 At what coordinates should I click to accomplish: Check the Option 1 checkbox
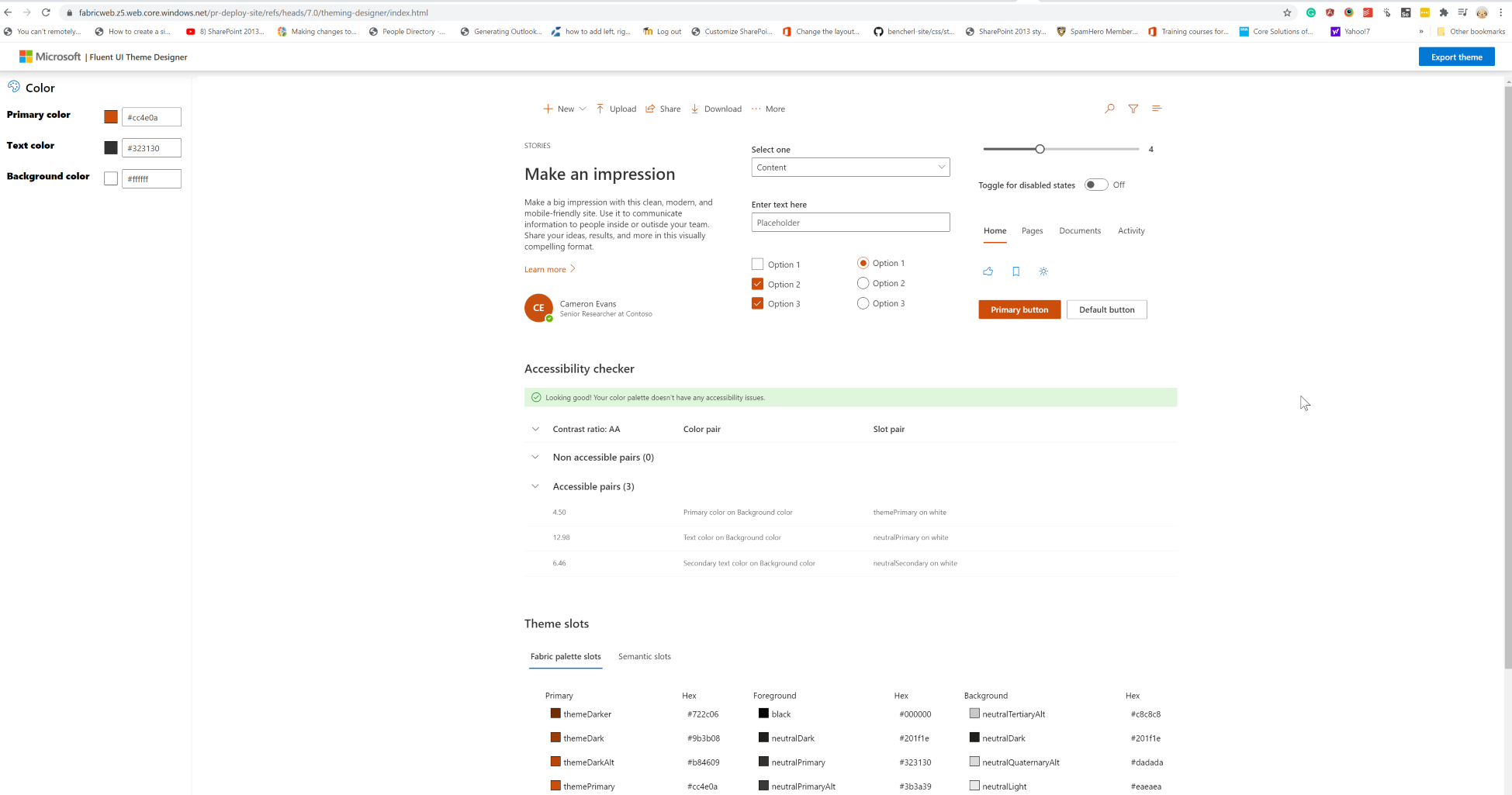point(758,264)
